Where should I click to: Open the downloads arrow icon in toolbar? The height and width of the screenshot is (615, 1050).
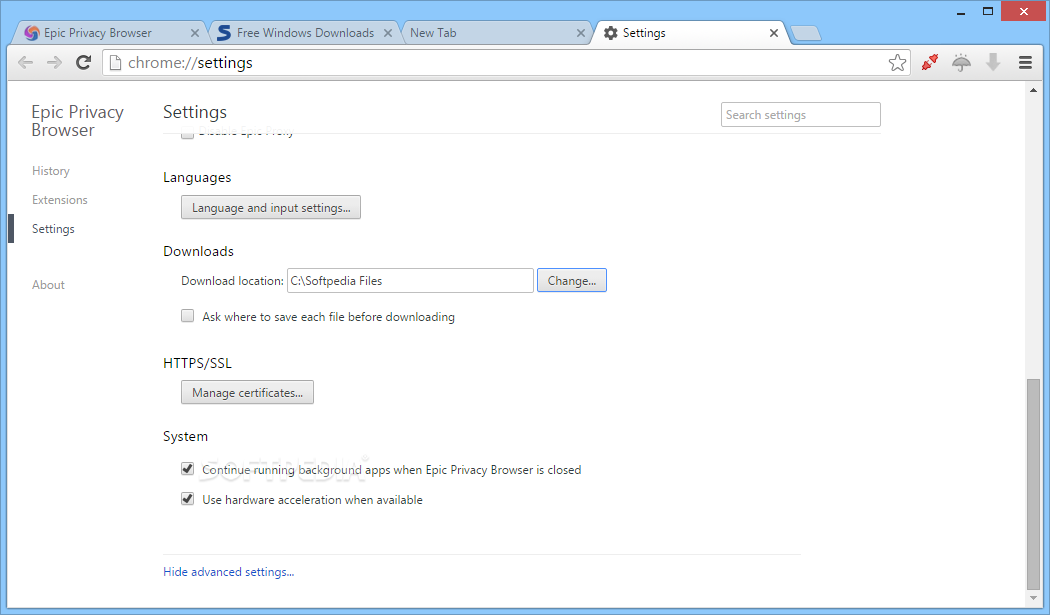993,62
